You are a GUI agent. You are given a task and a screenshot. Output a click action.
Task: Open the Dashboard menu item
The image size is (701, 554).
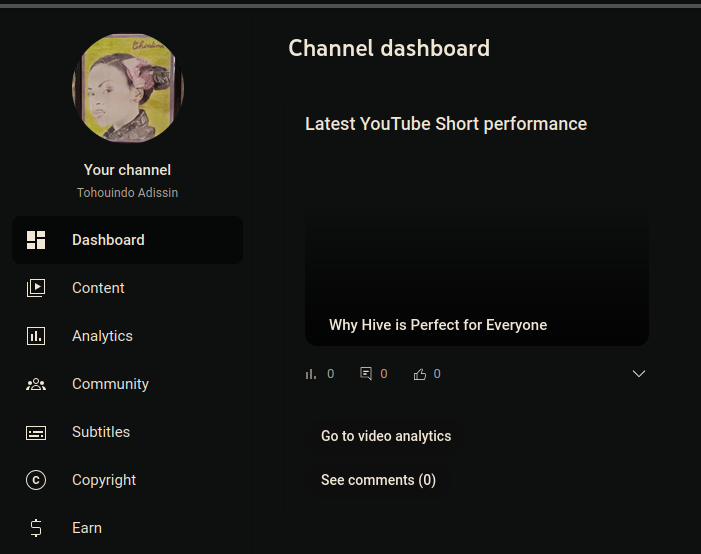[127, 240]
